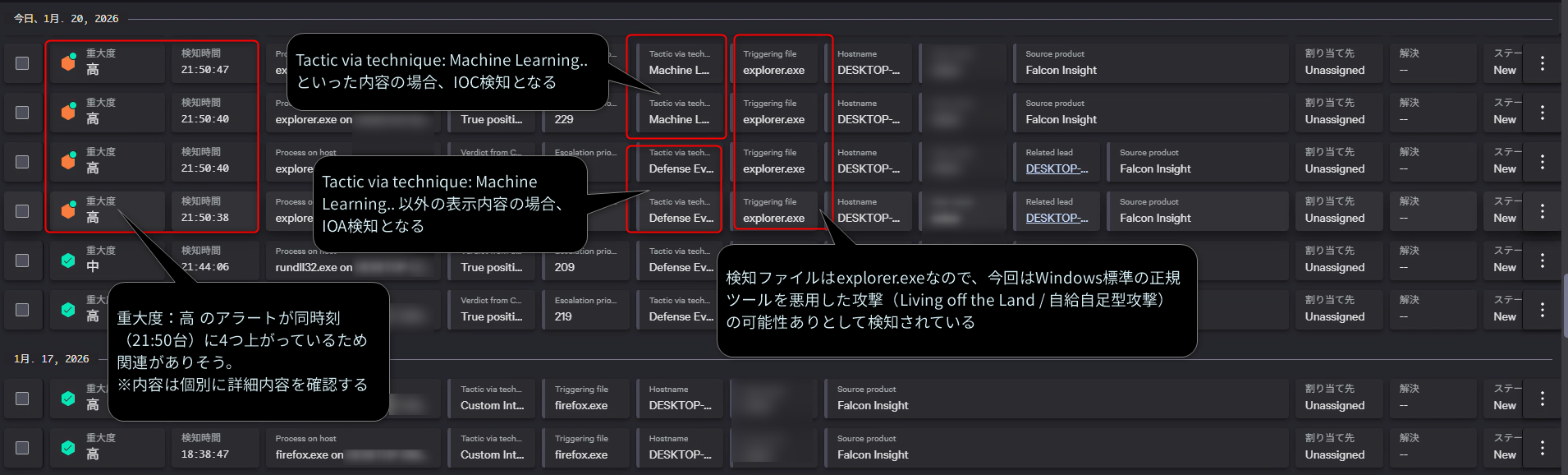Expand actions menu for the escalation priority 219 row
1568x475 pixels.
click(x=1542, y=309)
